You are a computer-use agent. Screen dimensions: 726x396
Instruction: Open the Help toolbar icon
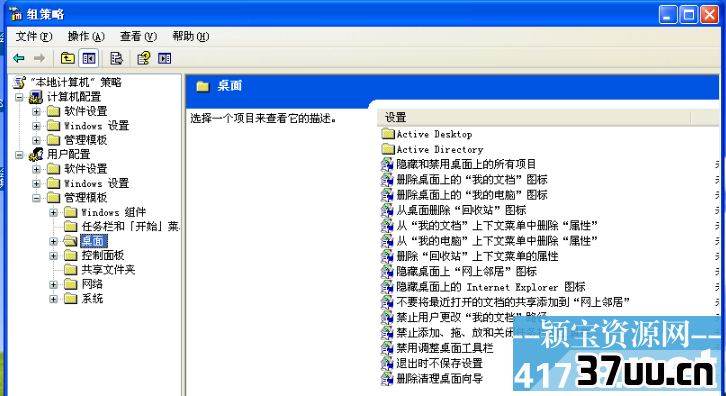pos(144,58)
